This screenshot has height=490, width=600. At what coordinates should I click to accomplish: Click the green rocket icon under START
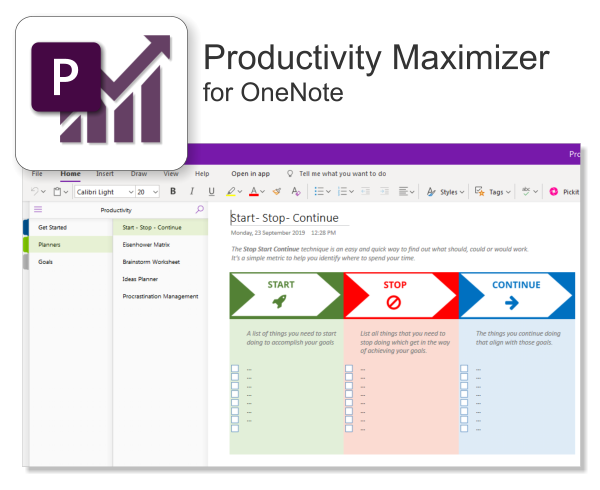click(279, 302)
